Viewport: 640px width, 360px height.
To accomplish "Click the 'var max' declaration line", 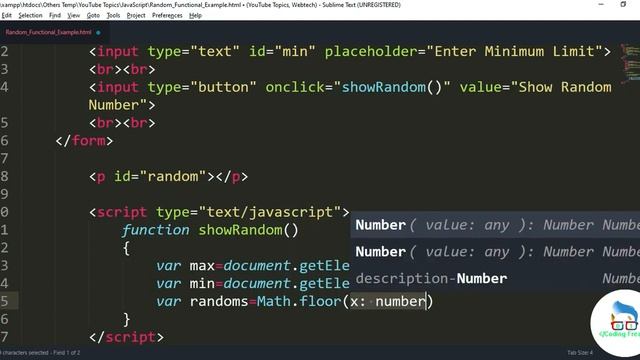I will (x=253, y=266).
